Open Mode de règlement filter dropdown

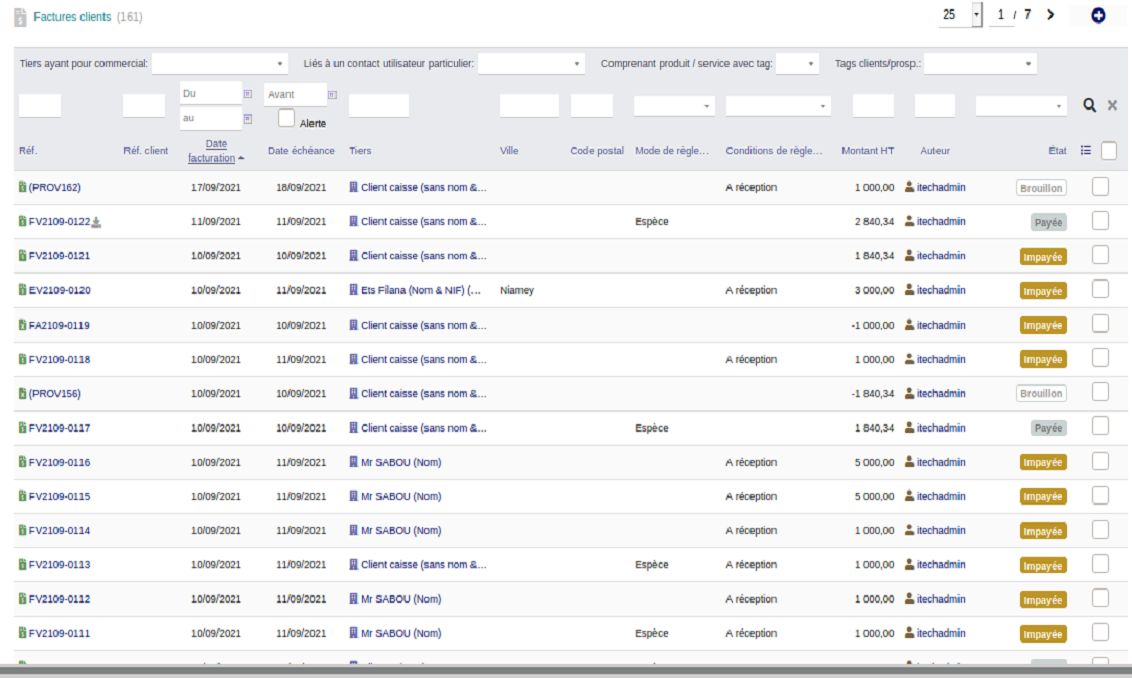674,106
